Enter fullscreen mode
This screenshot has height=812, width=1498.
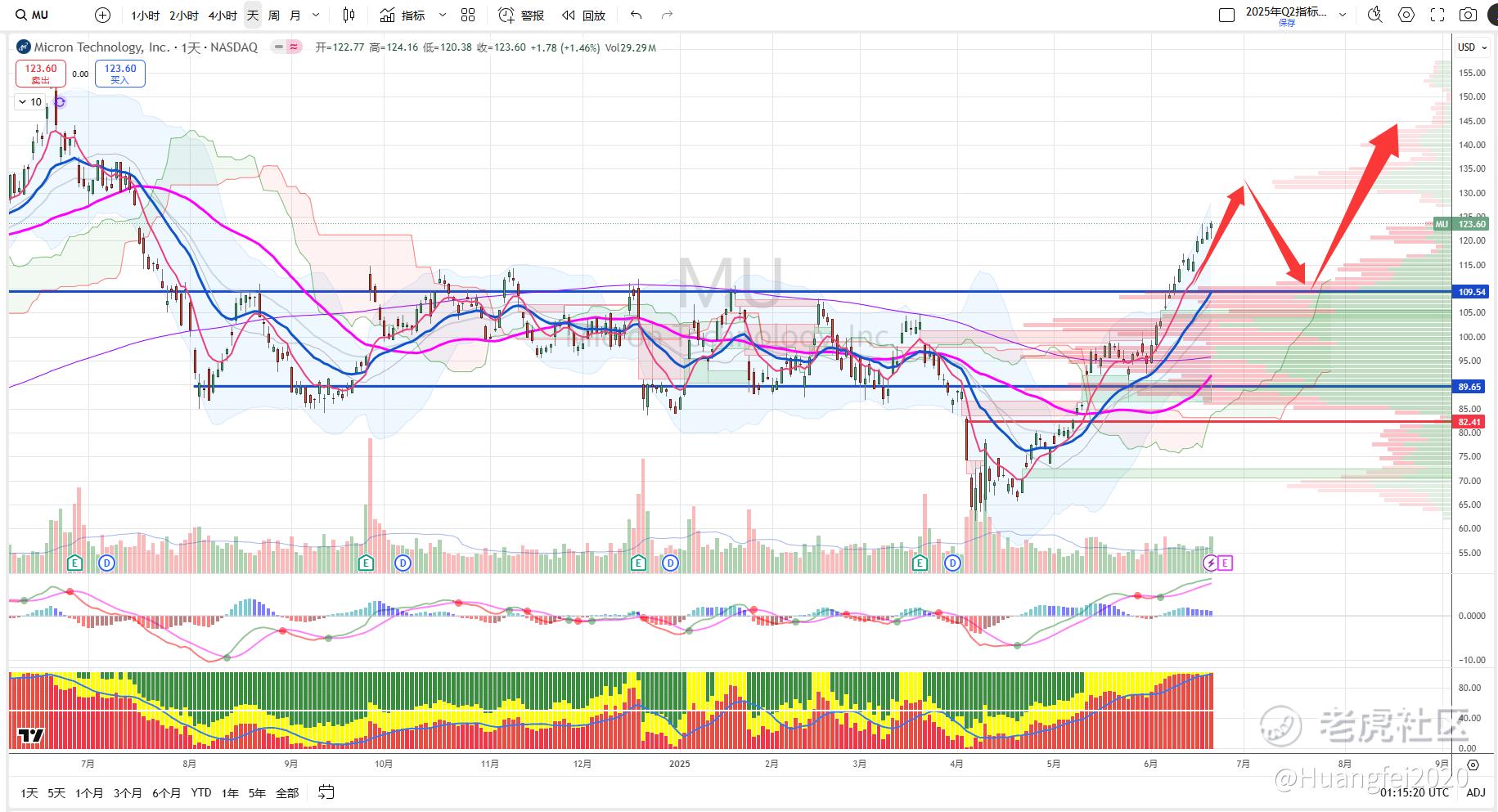(x=1437, y=15)
